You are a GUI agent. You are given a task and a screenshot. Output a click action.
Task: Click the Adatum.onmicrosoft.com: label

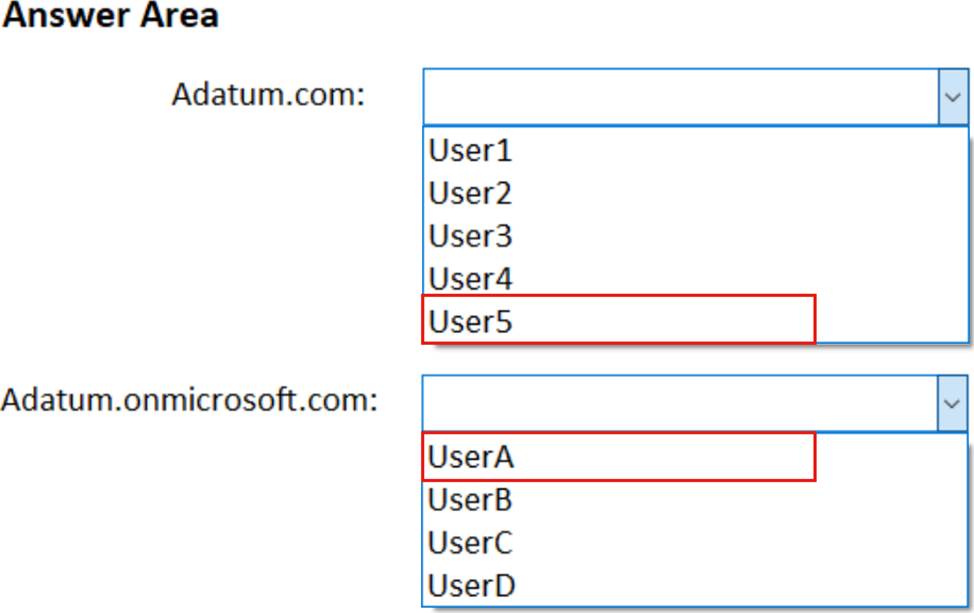point(189,401)
